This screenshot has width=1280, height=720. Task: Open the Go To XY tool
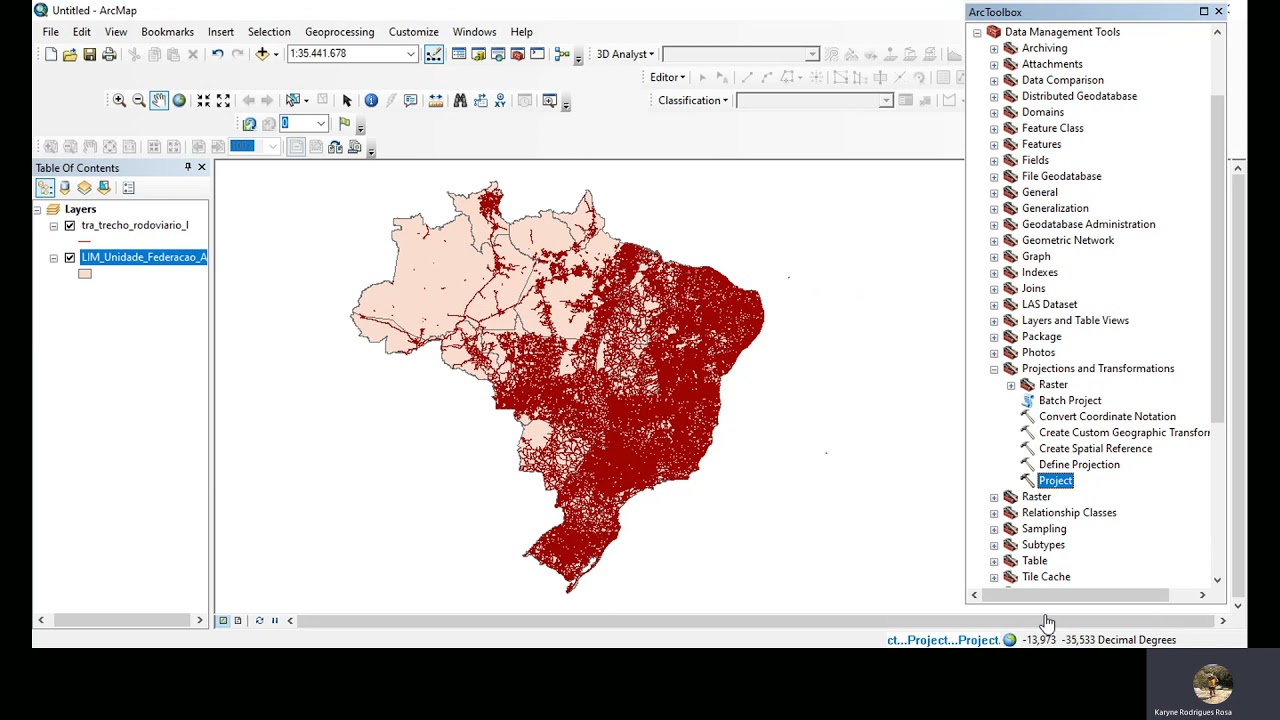point(500,100)
